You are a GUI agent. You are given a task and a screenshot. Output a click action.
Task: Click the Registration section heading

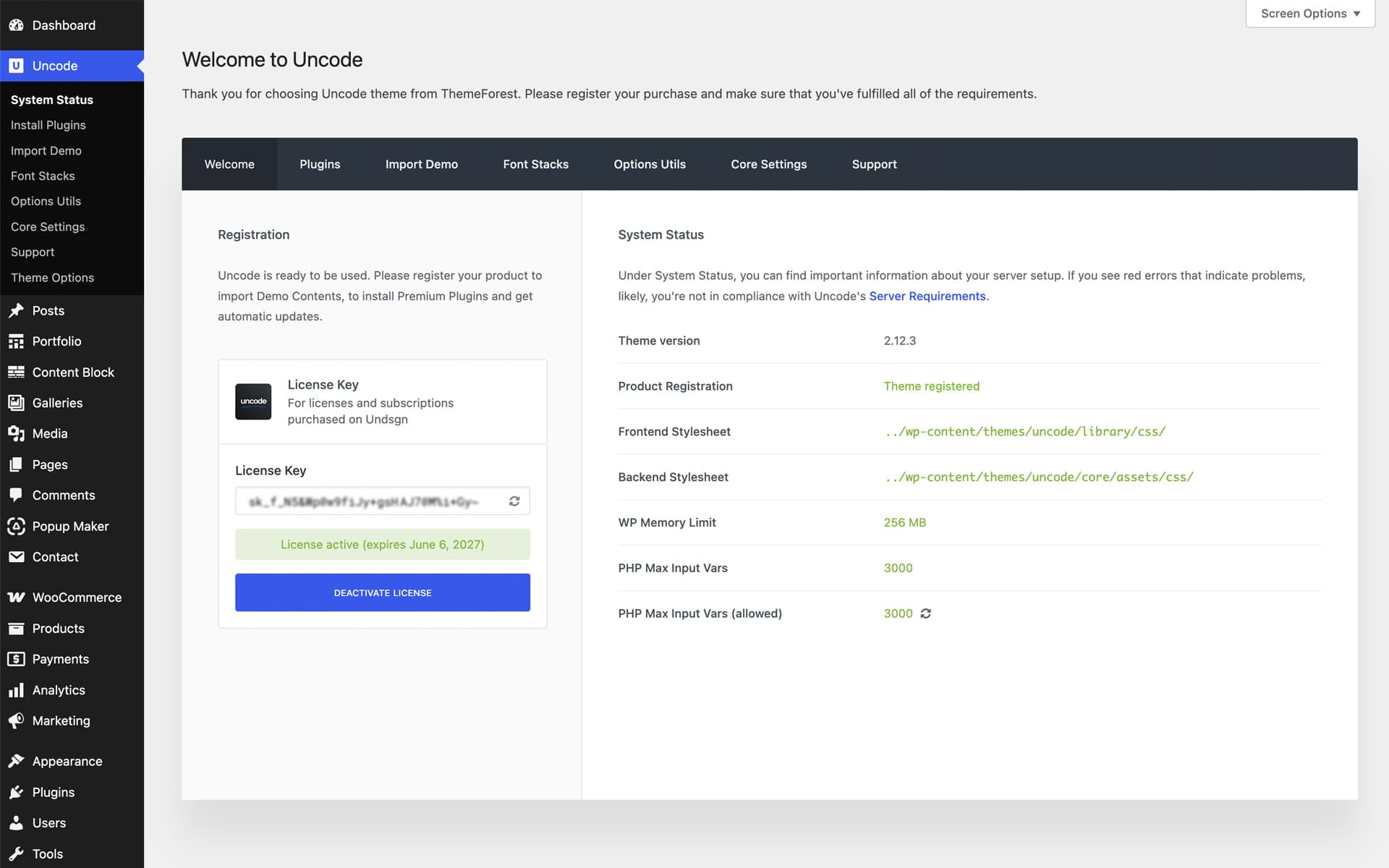pos(254,234)
